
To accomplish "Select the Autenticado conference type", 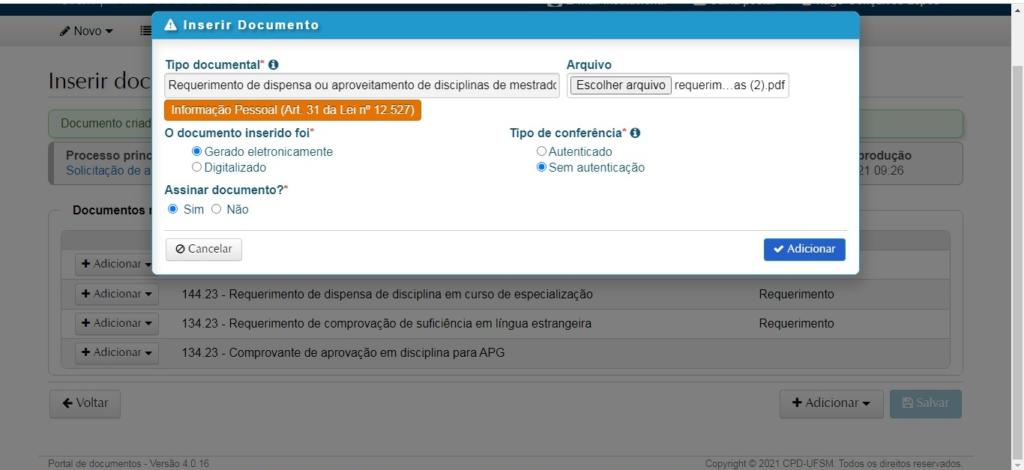I will (542, 151).
